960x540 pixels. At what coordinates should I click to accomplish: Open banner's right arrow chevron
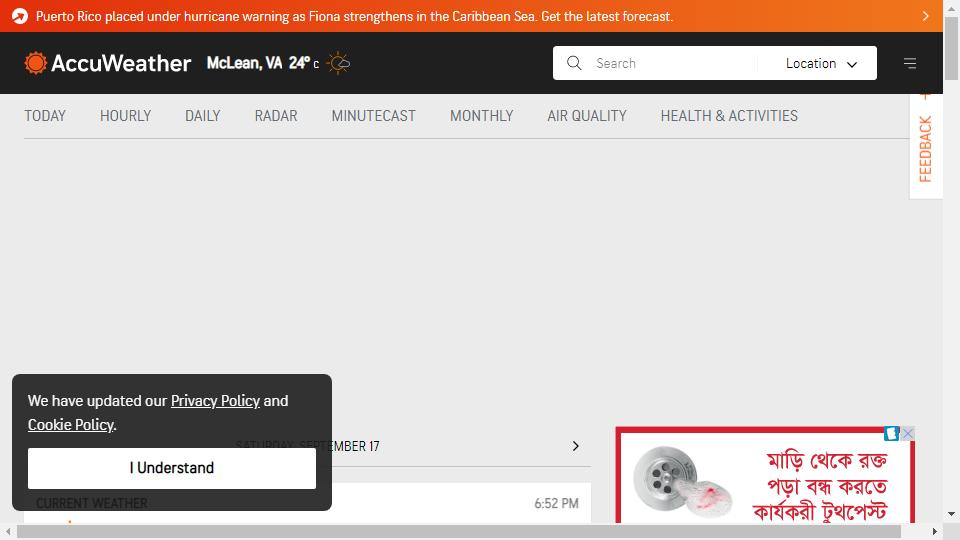925,16
